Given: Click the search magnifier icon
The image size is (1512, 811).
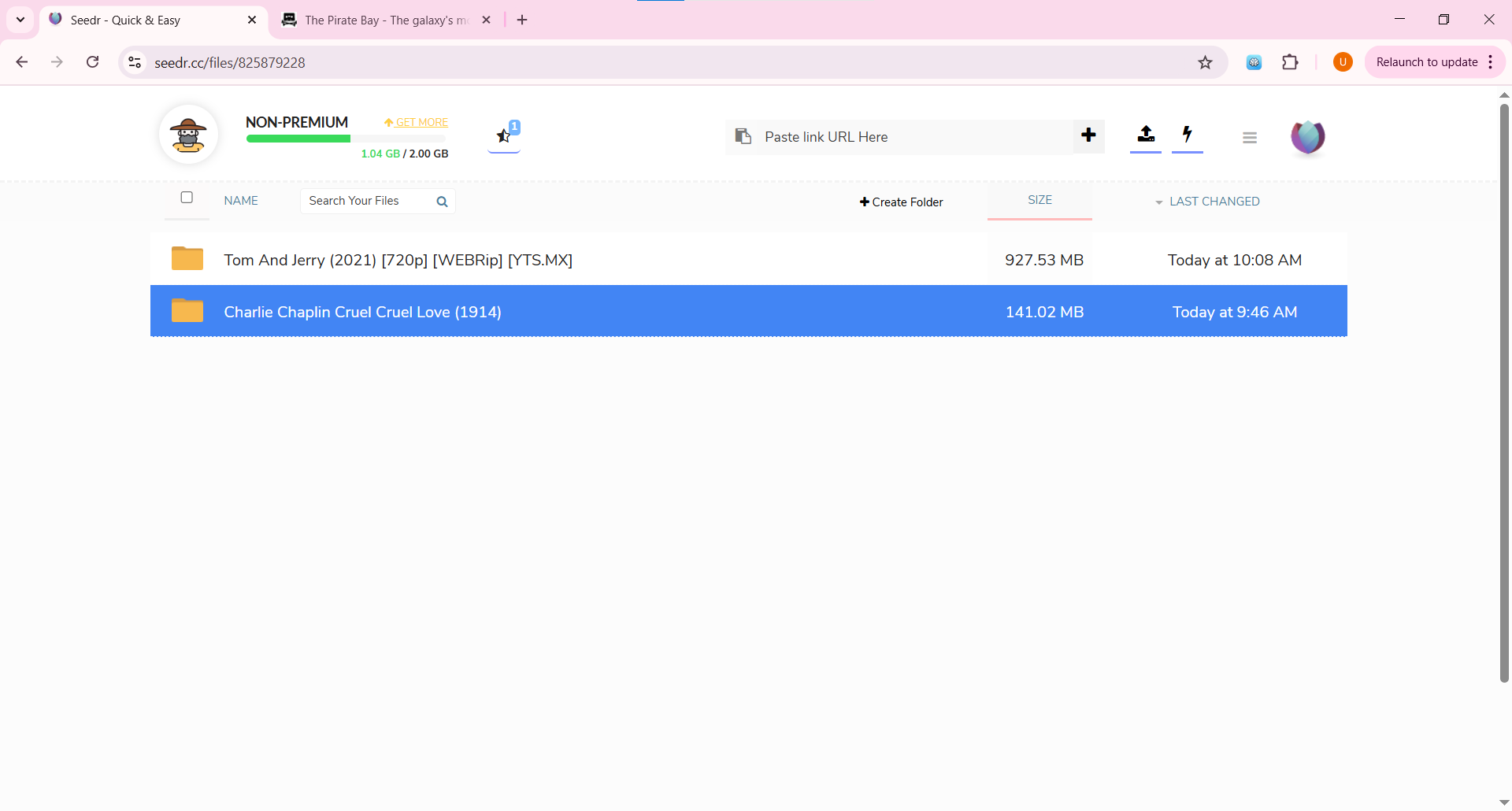Looking at the screenshot, I should 442,202.
